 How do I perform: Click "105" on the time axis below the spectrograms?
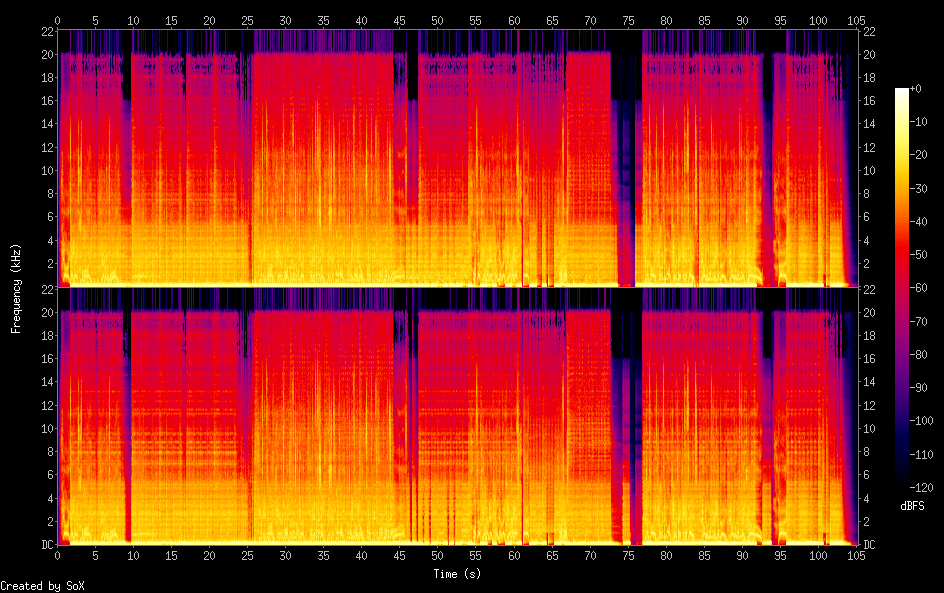tap(856, 556)
